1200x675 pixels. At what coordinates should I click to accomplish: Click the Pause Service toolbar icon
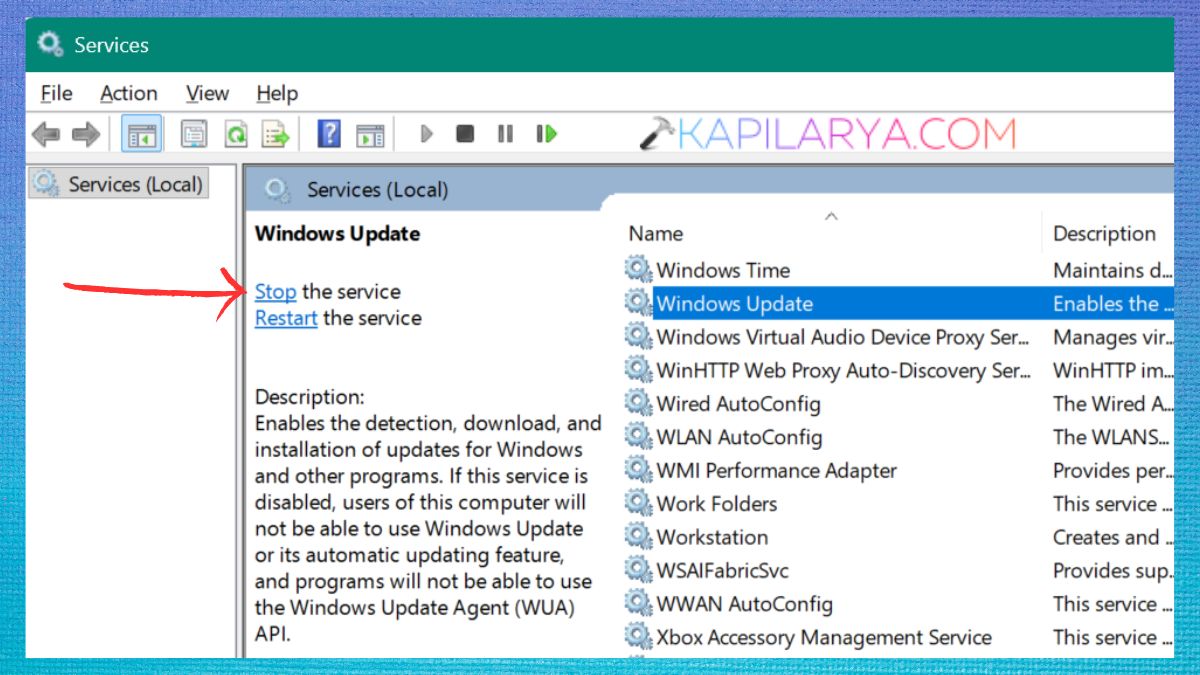click(505, 133)
